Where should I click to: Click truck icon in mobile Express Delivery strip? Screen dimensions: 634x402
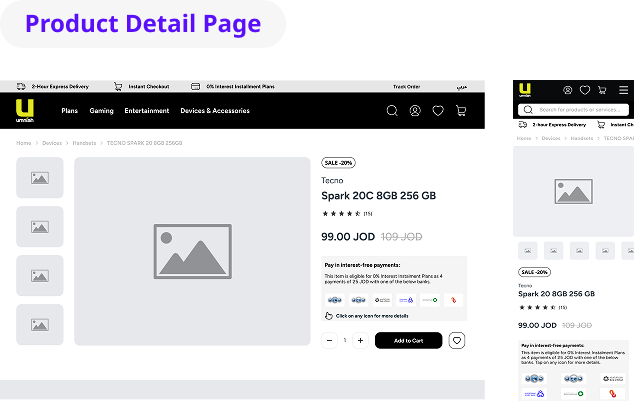pyautogui.click(x=523, y=125)
